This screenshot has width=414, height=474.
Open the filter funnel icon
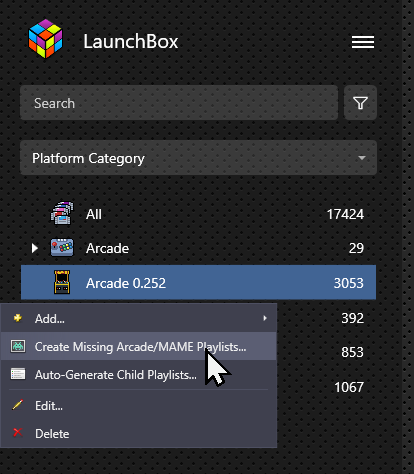360,103
